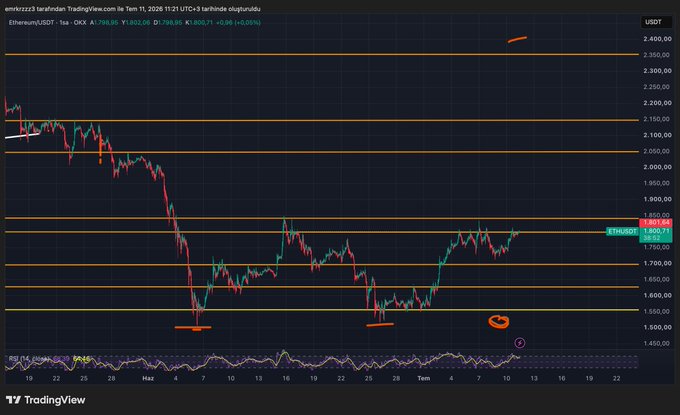680x415 pixels.
Task: Click the 2.350,00 price axis label
Action: pos(657,55)
